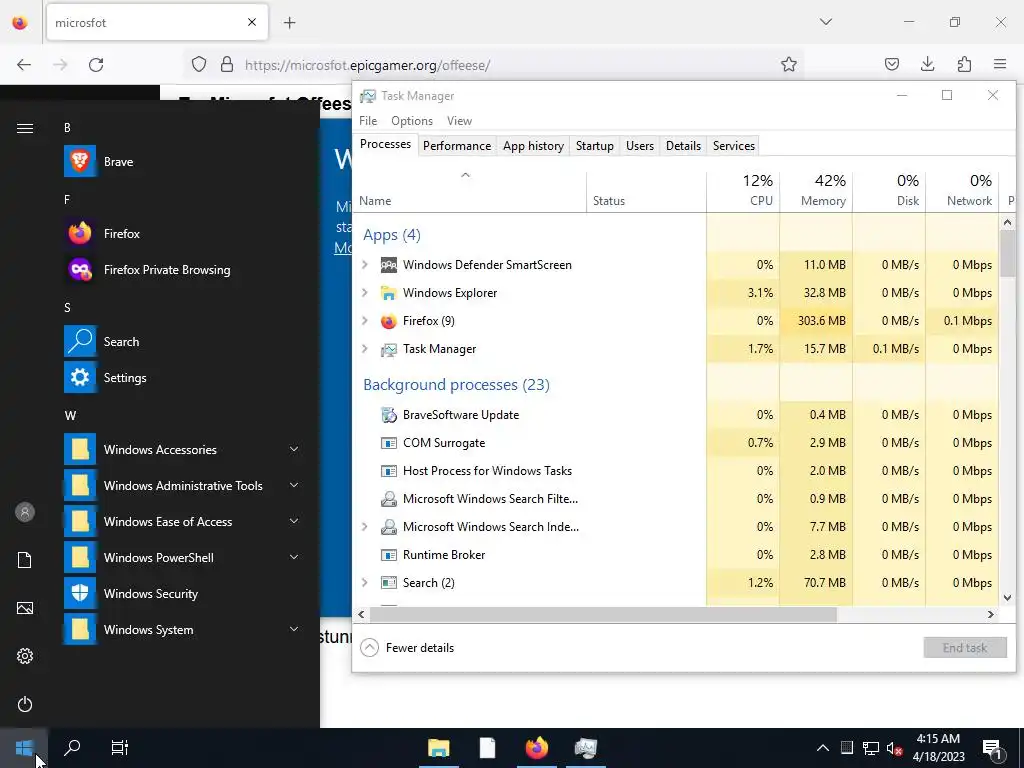
Task: Expand Microsoft Windows Search Indexer row
Action: 365,526
